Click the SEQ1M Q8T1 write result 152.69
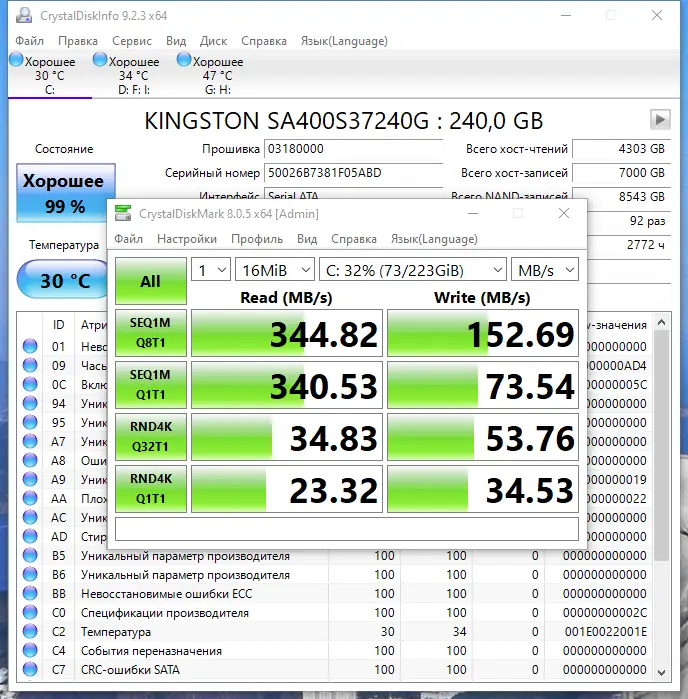 point(483,333)
